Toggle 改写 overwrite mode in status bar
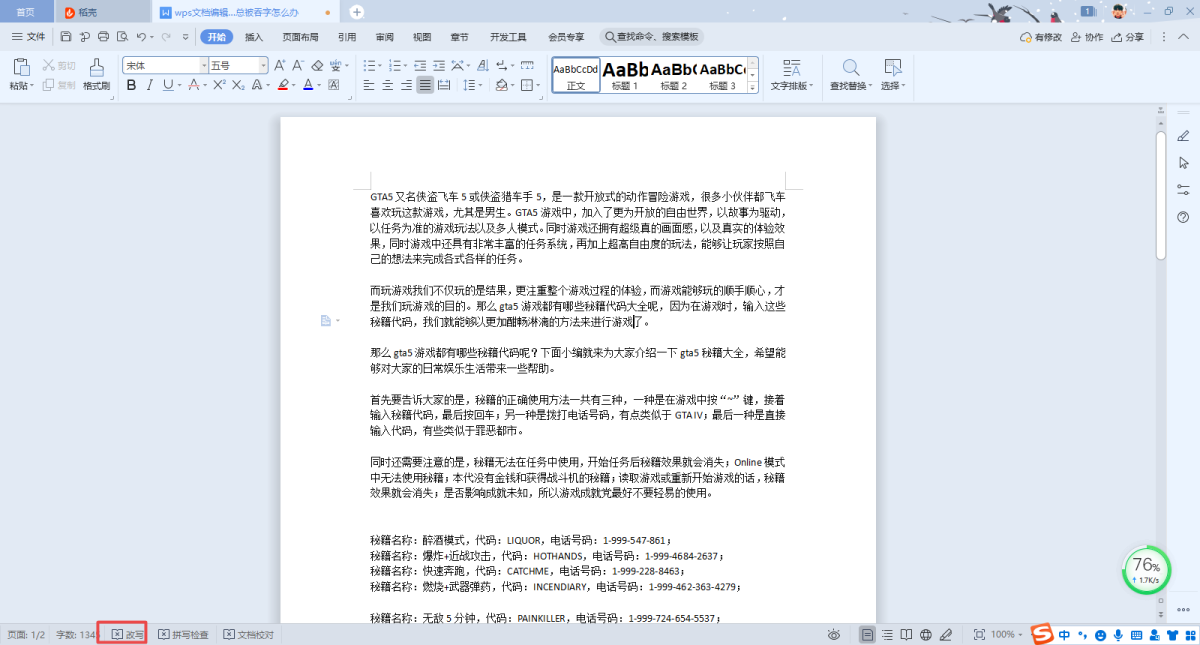 pyautogui.click(x=128, y=635)
